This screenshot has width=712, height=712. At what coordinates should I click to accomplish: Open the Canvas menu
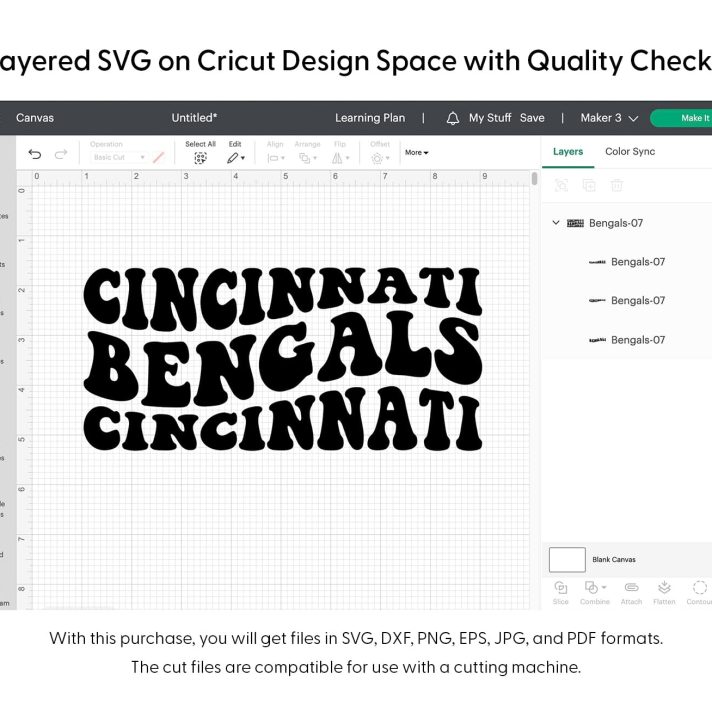tap(35, 118)
